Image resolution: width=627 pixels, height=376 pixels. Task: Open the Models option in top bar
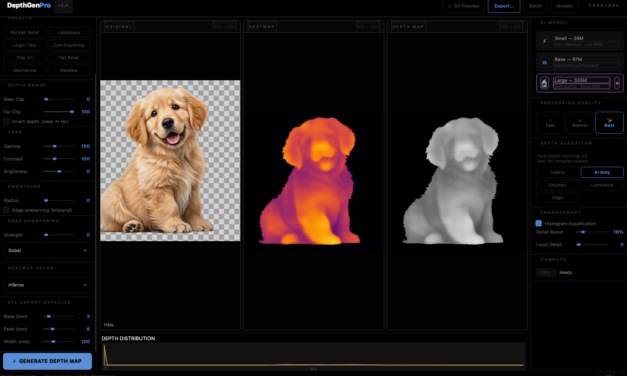click(564, 6)
